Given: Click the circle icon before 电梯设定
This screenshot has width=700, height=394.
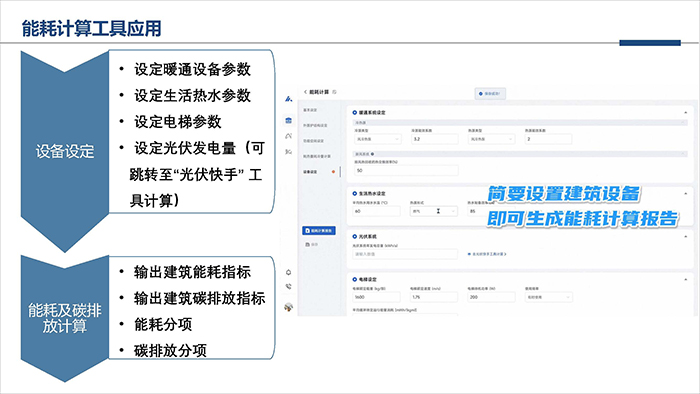Looking at the screenshot, I should (x=354, y=279).
